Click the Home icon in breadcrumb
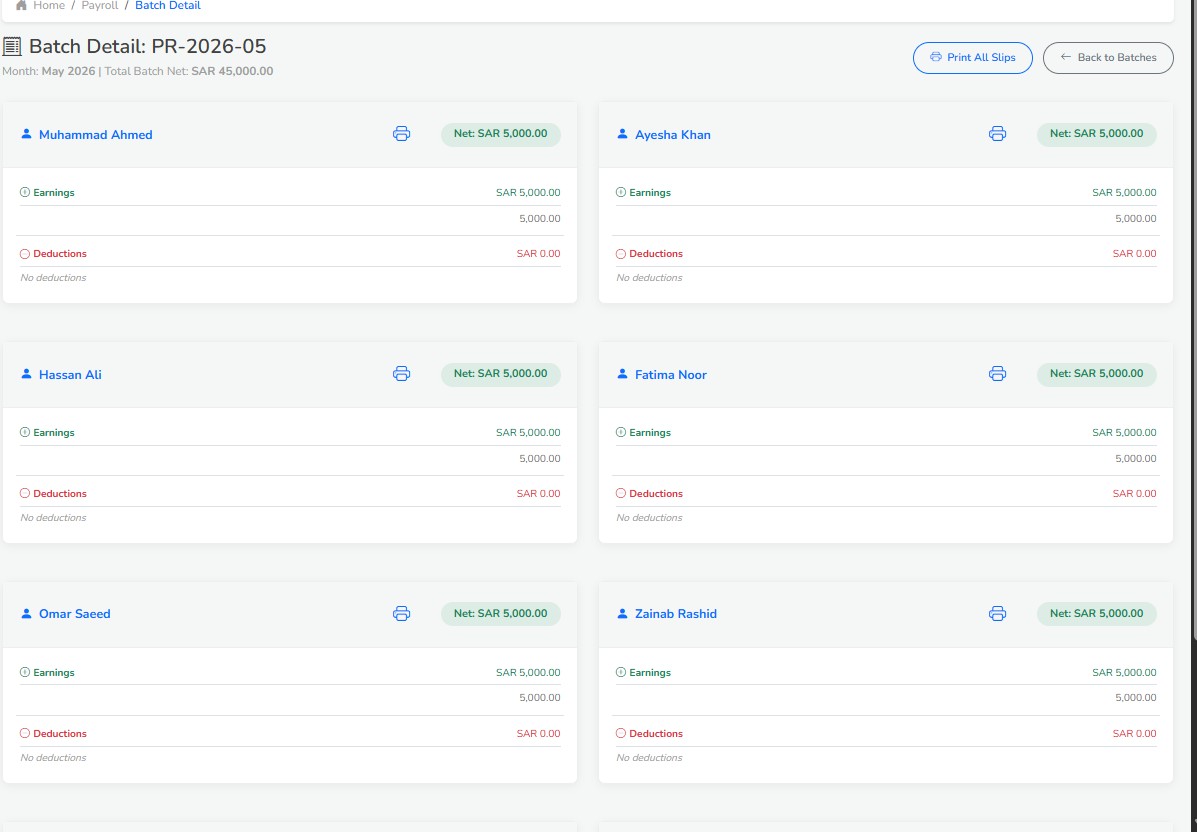 tap(21, 5)
